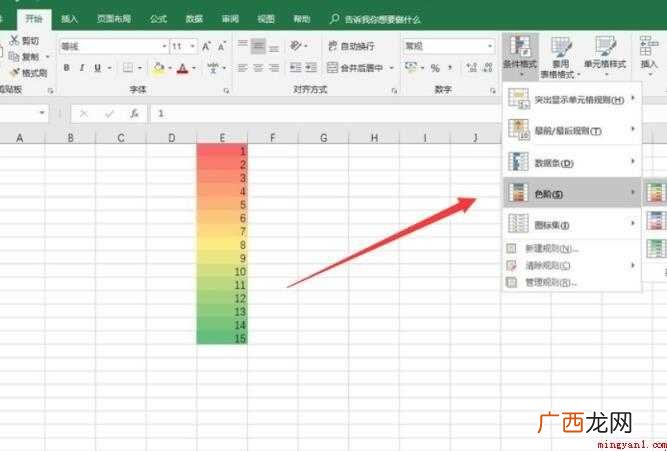The width and height of the screenshot is (667, 451).
Task: Click the Bottom Align icon
Action: point(274,48)
